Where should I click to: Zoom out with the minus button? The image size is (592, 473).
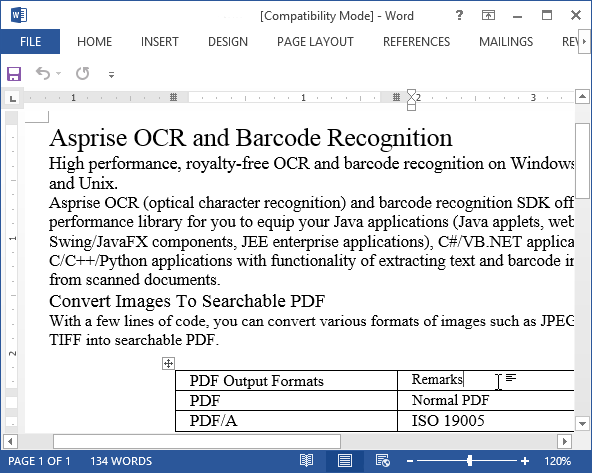click(x=410, y=461)
